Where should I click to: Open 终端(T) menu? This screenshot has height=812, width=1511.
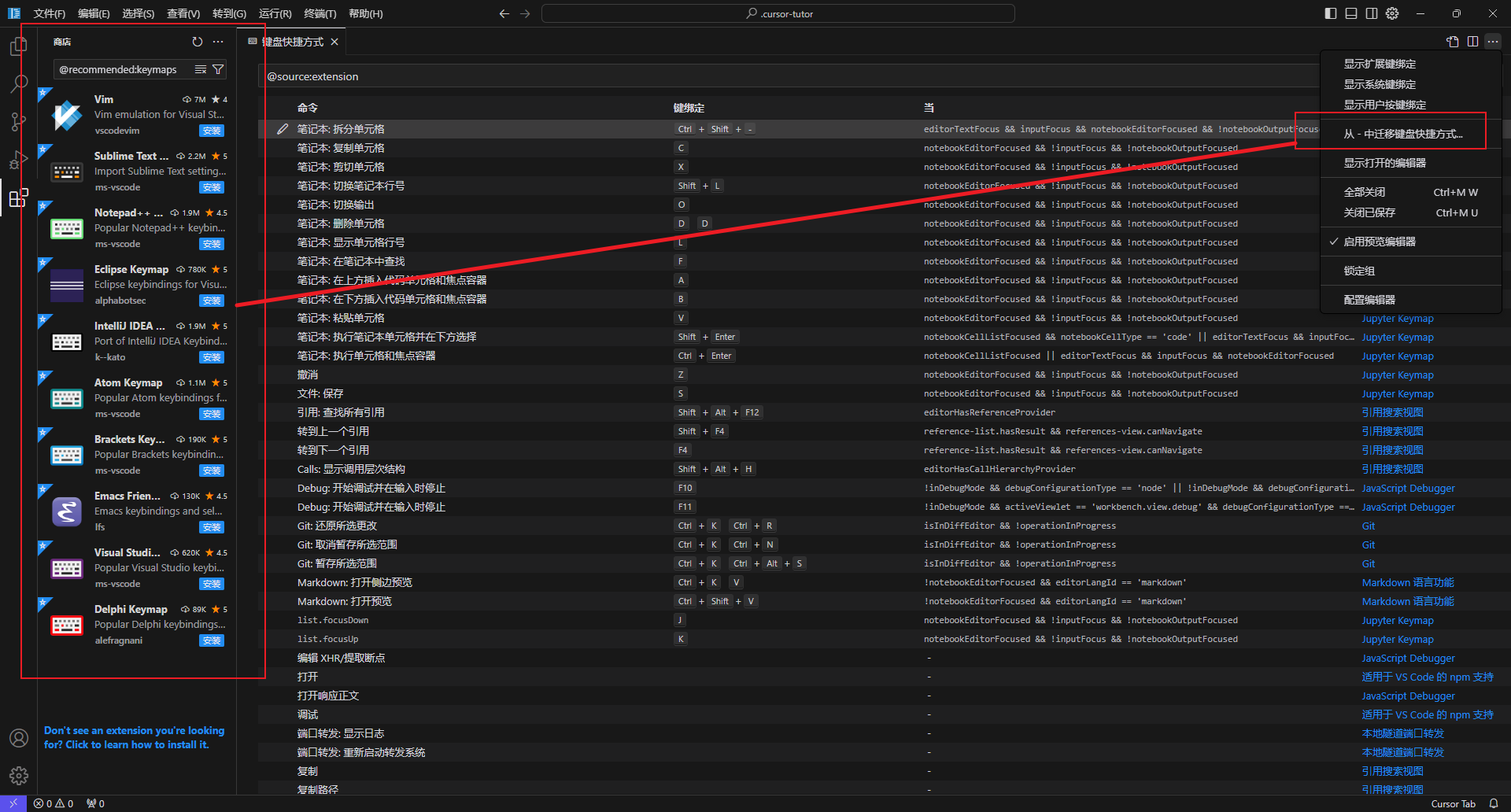coord(320,13)
